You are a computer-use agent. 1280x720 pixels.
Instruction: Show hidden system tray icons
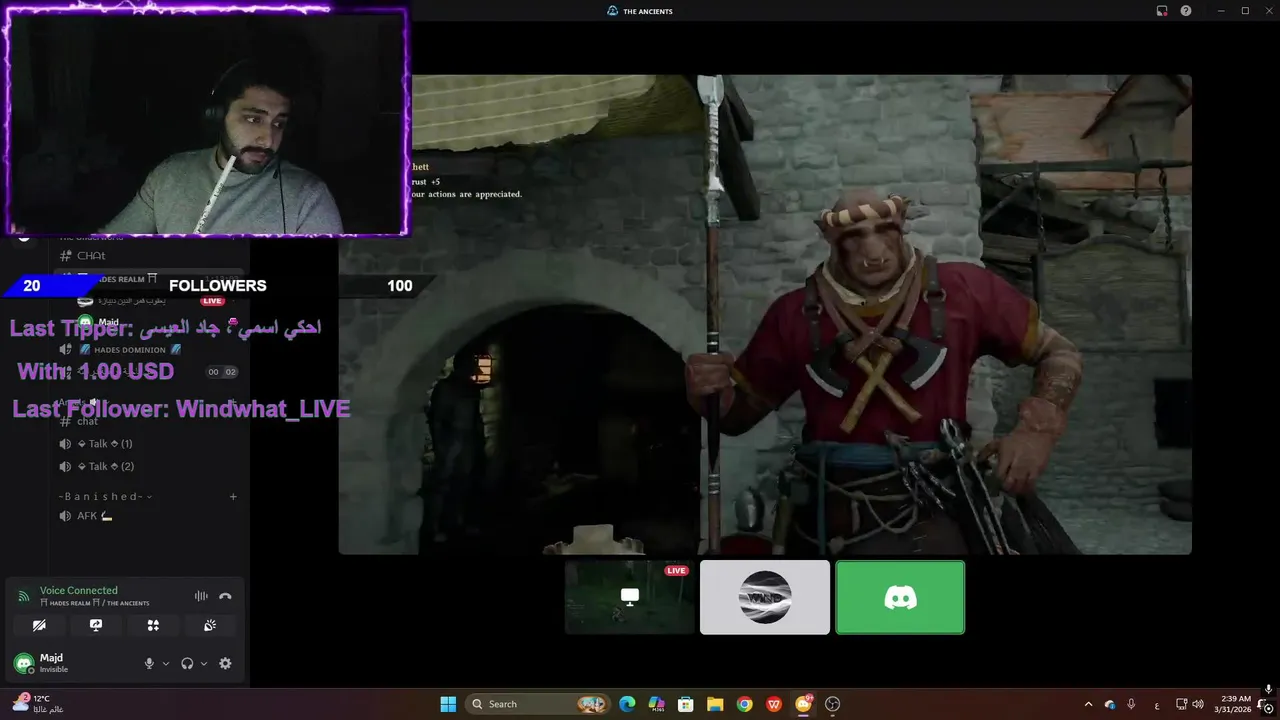tap(1088, 704)
